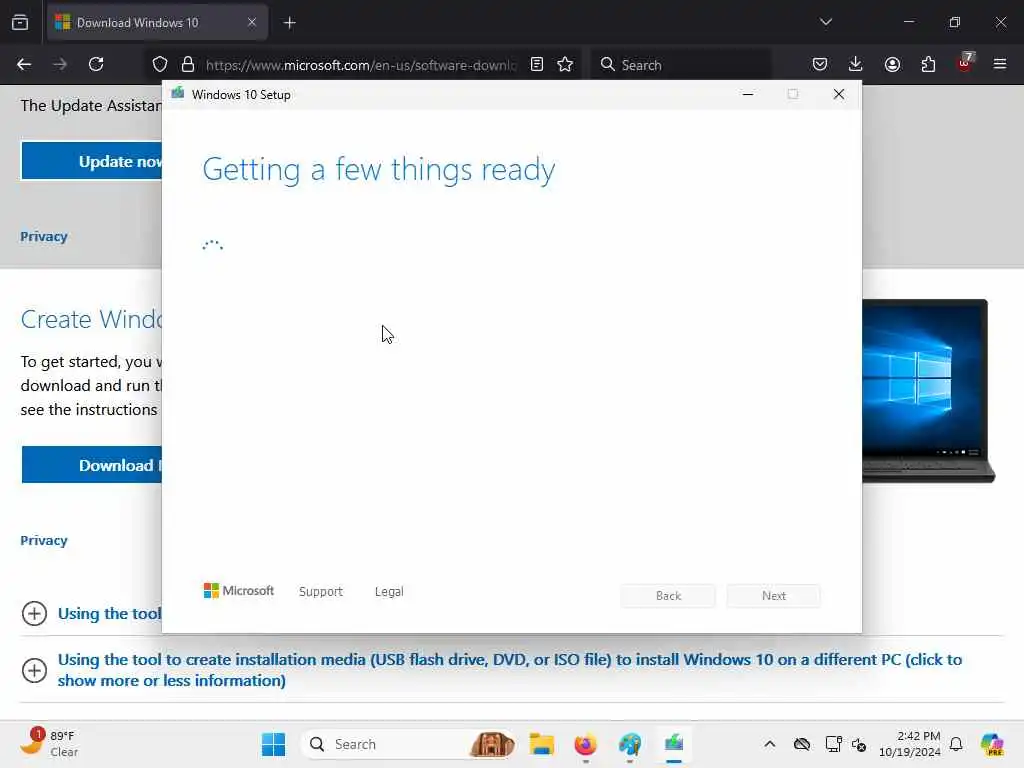Click the taskbar Search box
Screen dimensions: 1024x768
coord(409,744)
